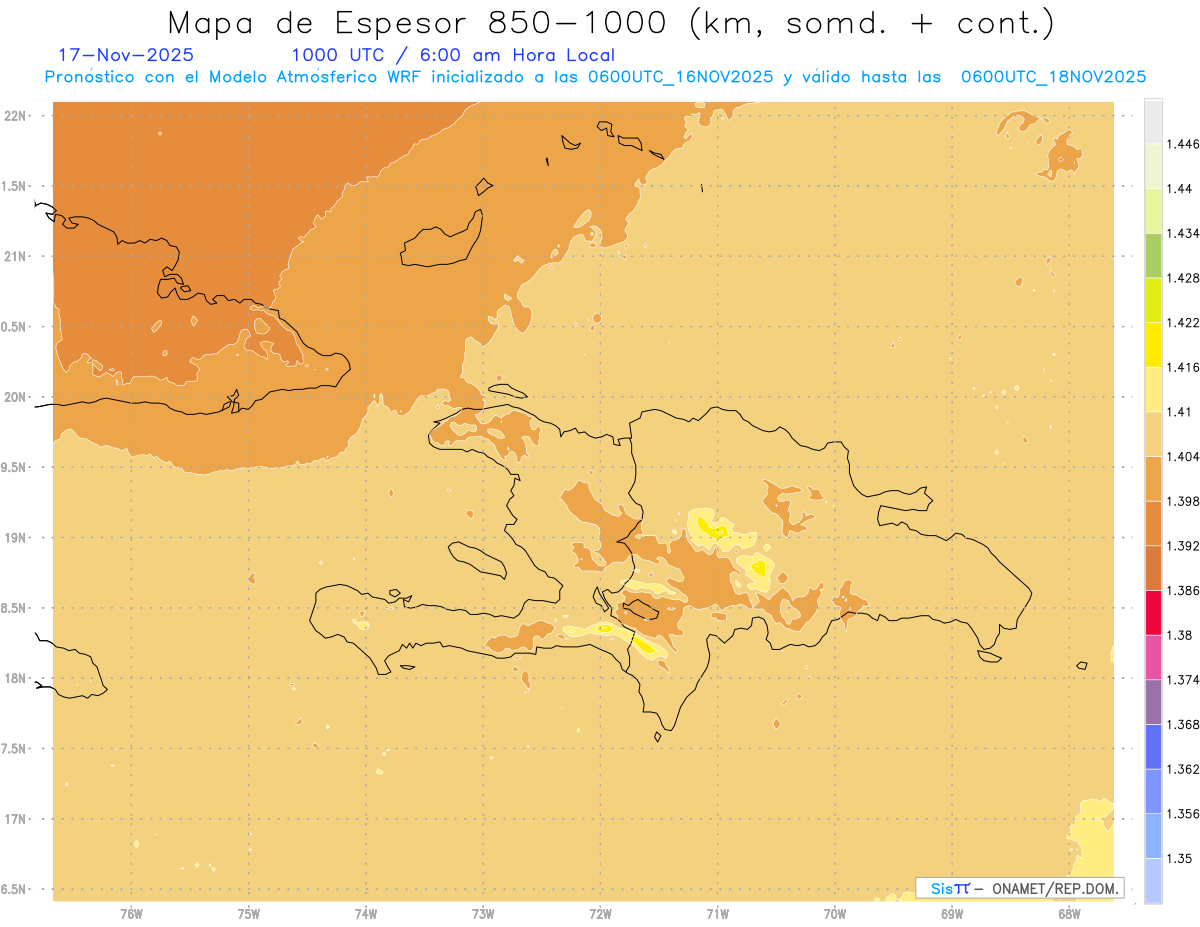Click the 1.434 colorbar value
The image size is (1200, 927).
tap(1182, 234)
